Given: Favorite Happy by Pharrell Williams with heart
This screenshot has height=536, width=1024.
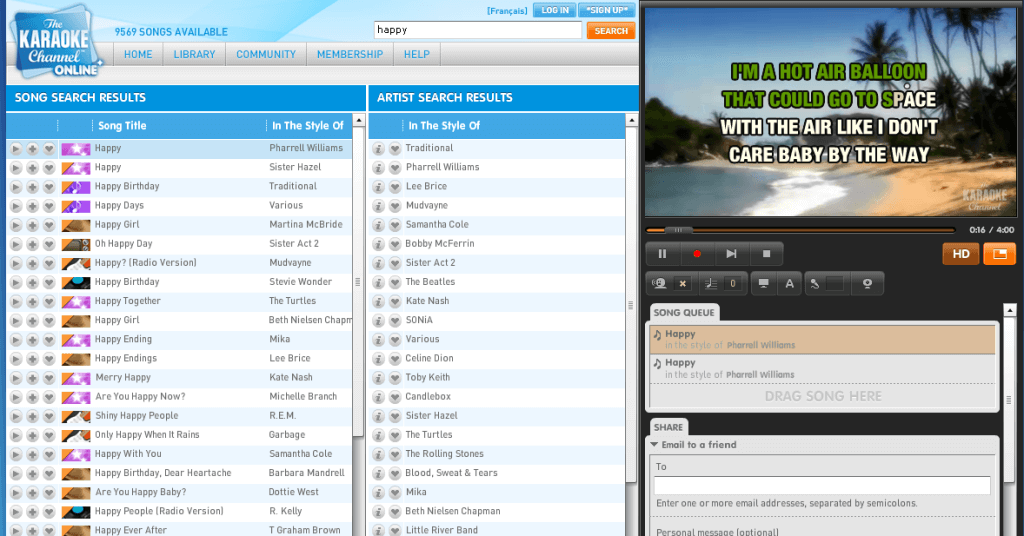Looking at the screenshot, I should pyautogui.click(x=48, y=149).
